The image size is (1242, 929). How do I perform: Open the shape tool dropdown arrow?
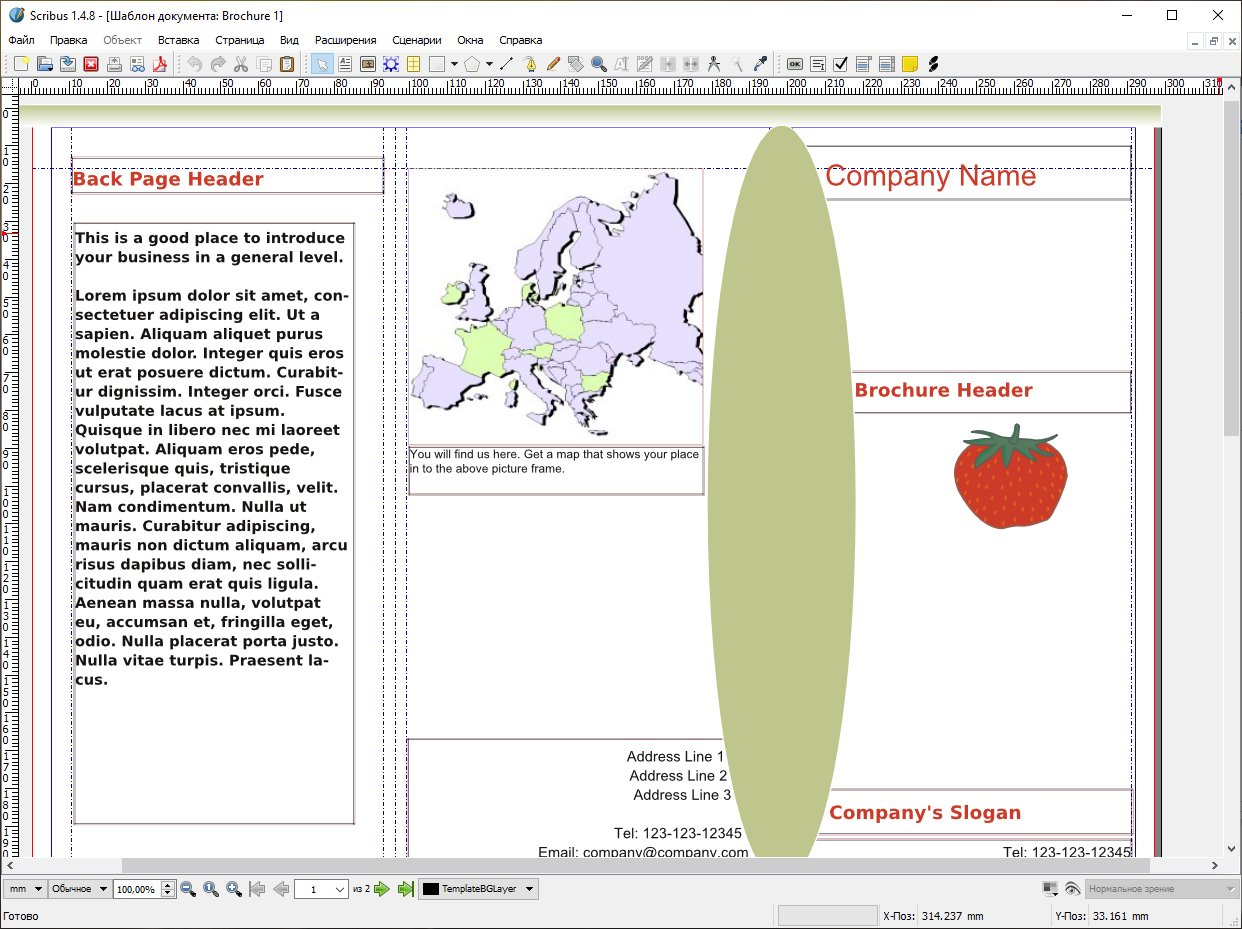[x=455, y=64]
